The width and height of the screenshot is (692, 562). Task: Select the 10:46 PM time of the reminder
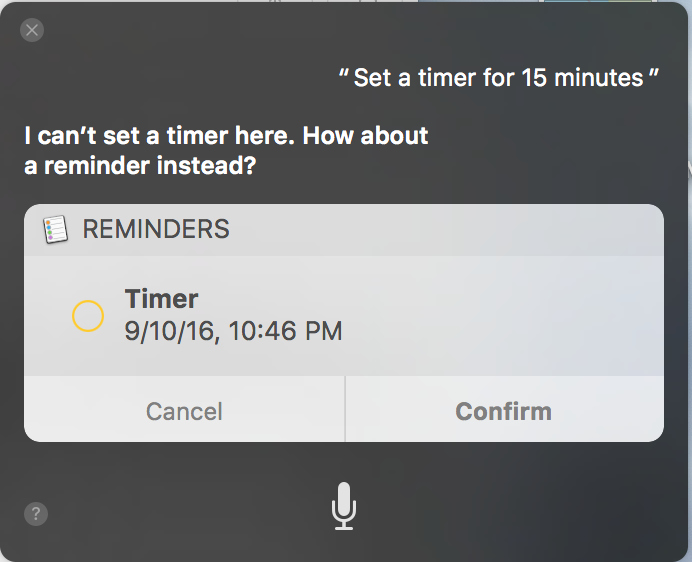pos(286,331)
